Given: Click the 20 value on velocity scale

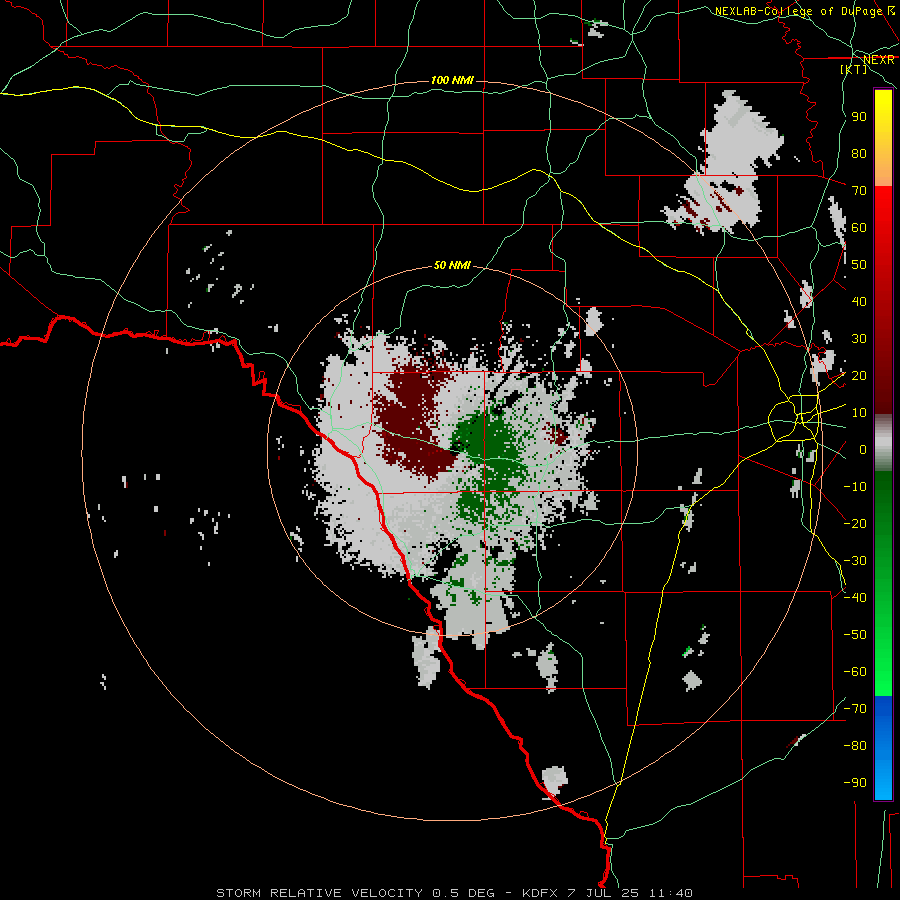Looking at the screenshot, I should coord(859,375).
